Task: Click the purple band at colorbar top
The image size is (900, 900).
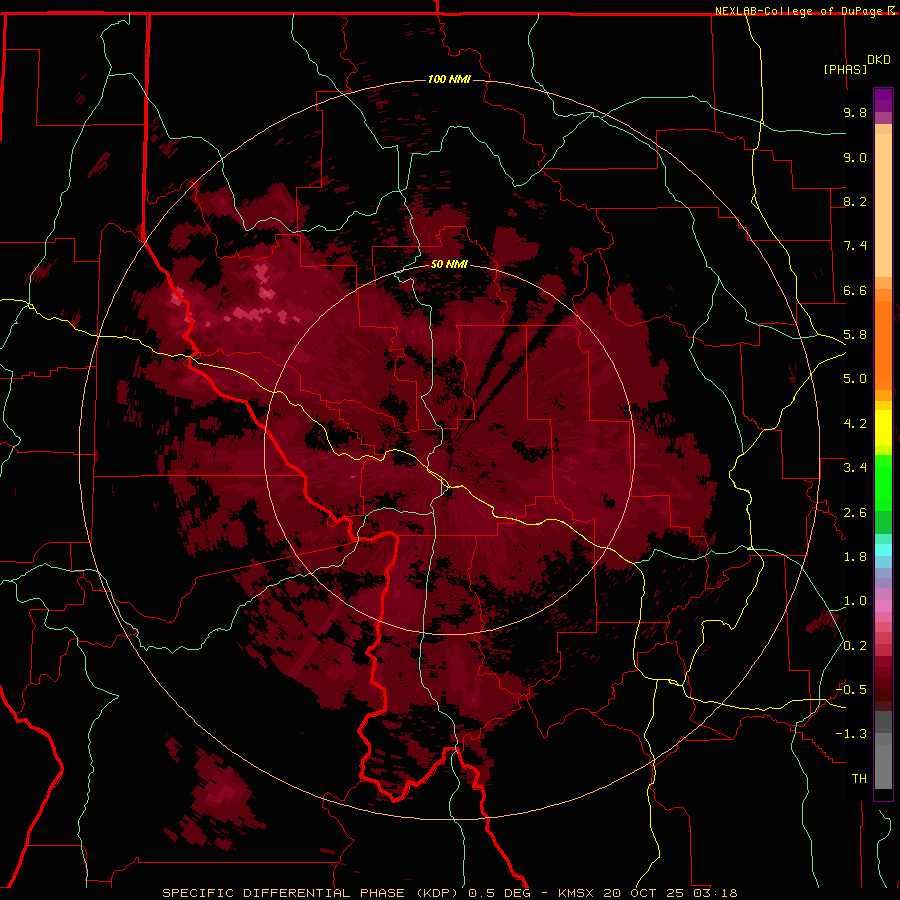Action: (x=883, y=100)
